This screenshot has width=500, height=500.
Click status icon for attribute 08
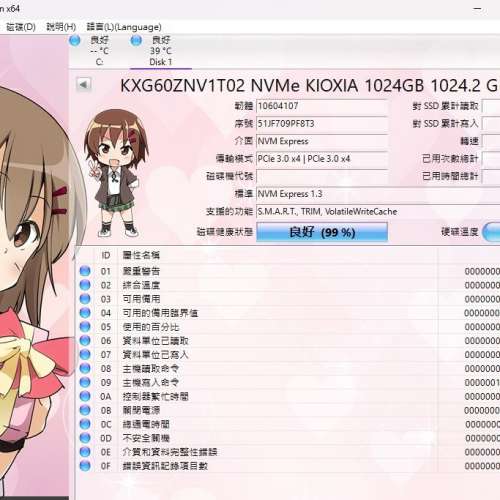tap(85, 368)
